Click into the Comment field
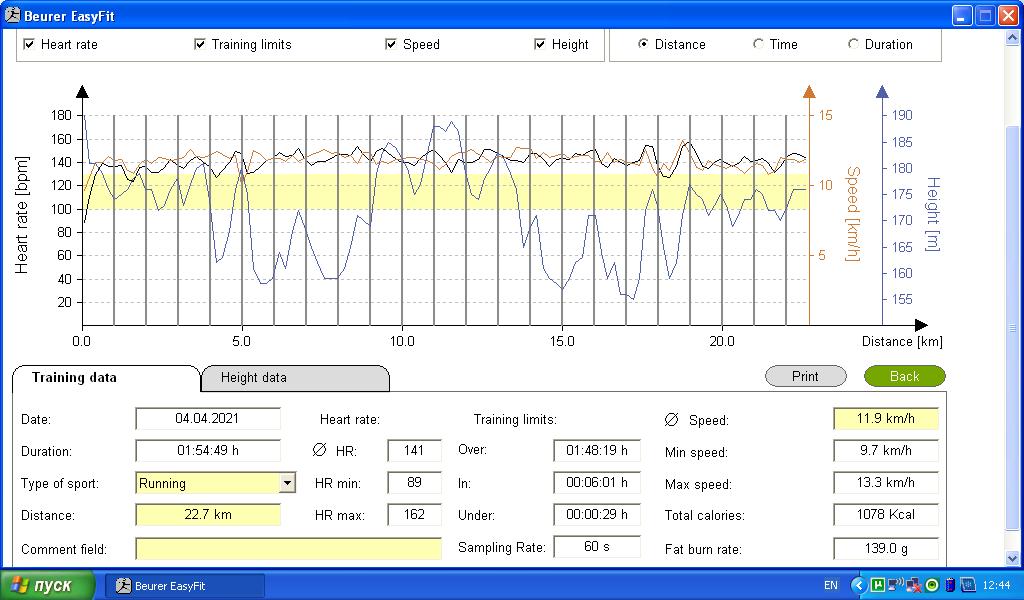Screen dimensions: 1024x600 (289, 548)
